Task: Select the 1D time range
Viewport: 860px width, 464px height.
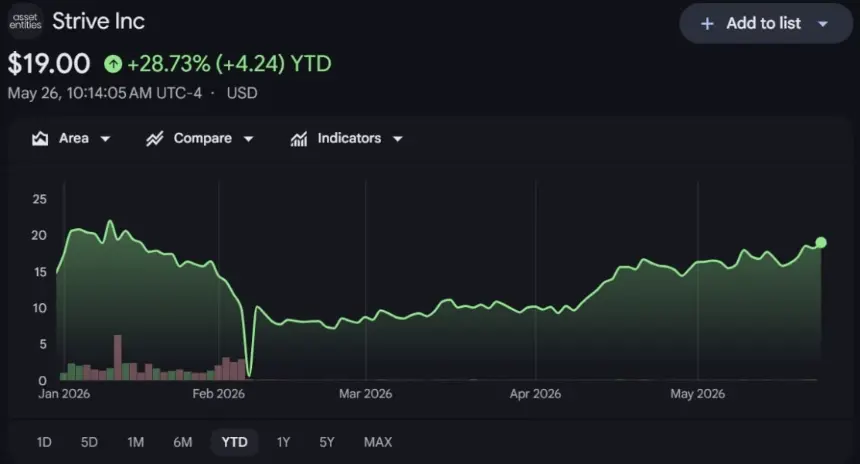Action: 44,442
